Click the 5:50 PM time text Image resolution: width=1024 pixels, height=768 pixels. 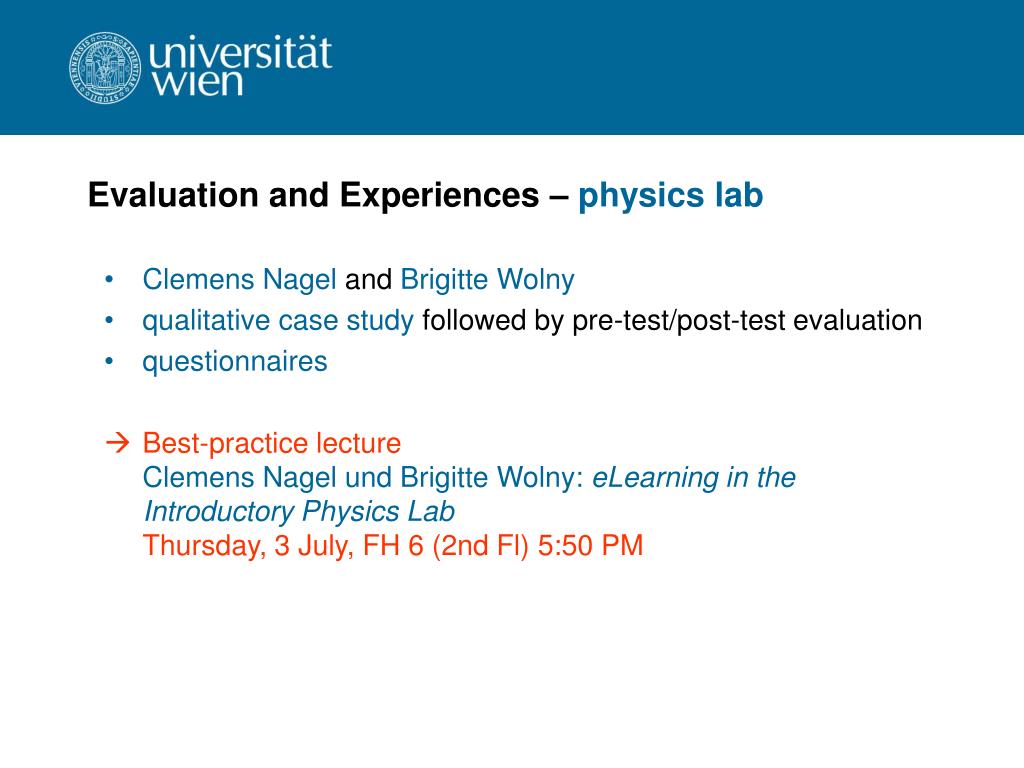pos(590,545)
